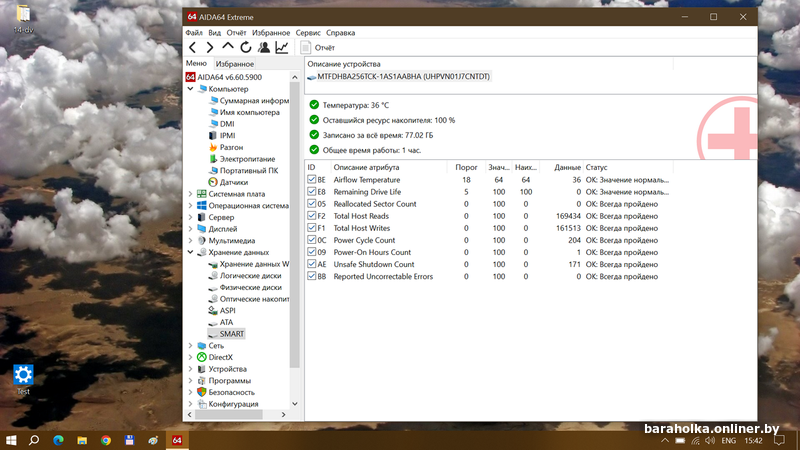The image size is (800, 450).
Task: Switch to the Избранное tab in side panel
Action: pyautogui.click(x=235, y=64)
